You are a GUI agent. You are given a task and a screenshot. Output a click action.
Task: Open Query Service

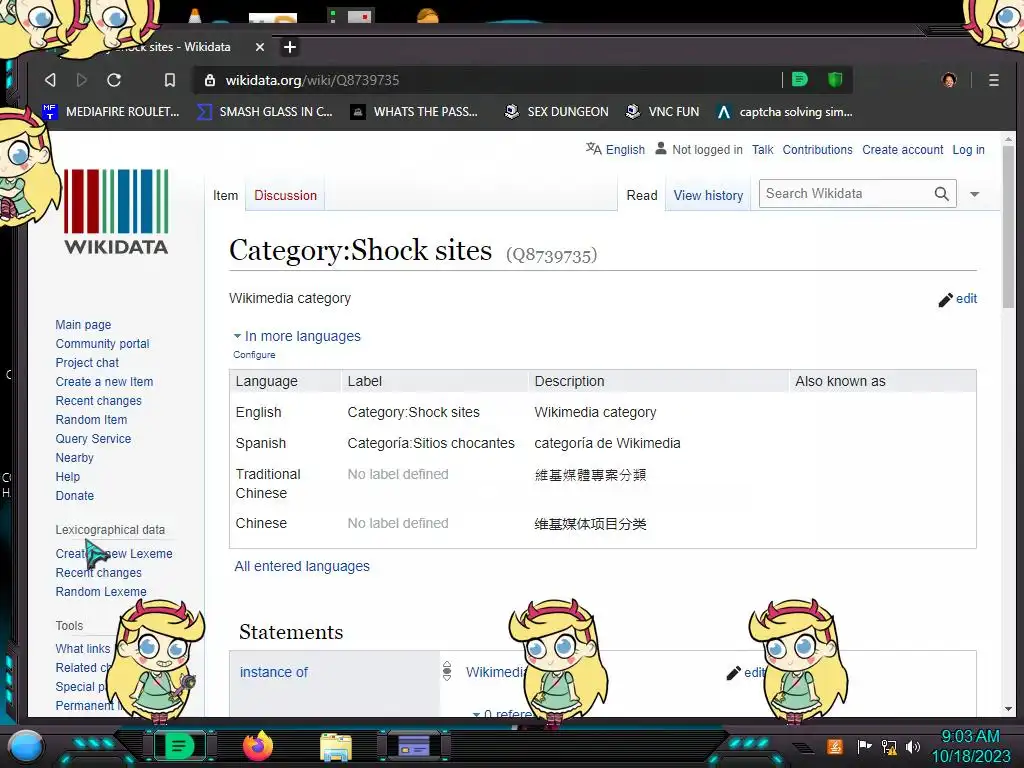coord(93,438)
